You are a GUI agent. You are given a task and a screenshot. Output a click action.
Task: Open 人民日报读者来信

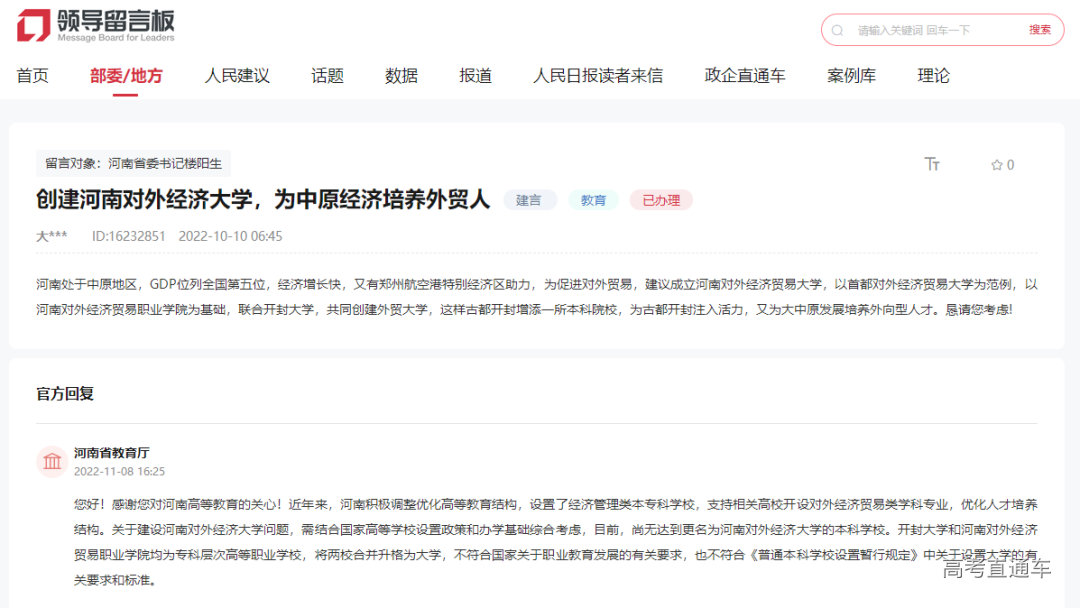(597, 75)
